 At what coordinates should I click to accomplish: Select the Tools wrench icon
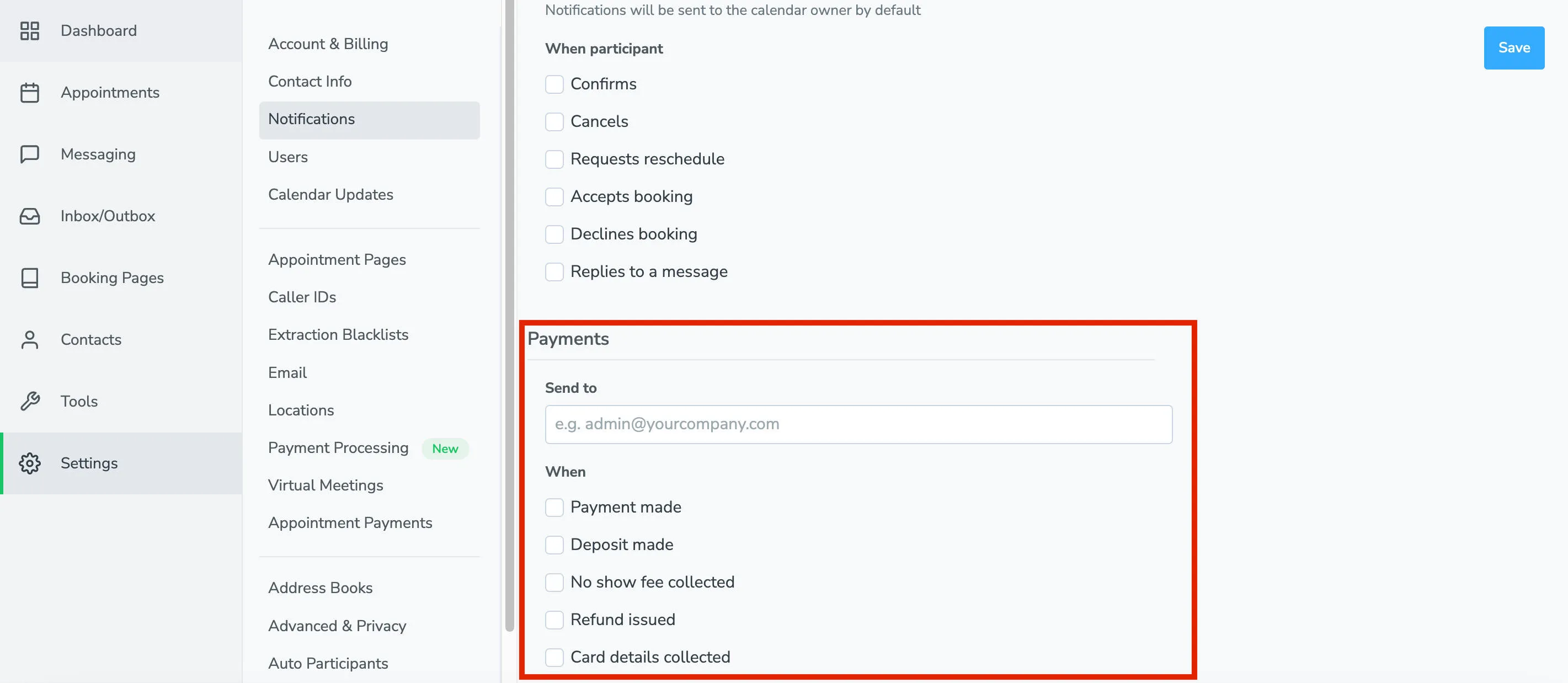29,401
